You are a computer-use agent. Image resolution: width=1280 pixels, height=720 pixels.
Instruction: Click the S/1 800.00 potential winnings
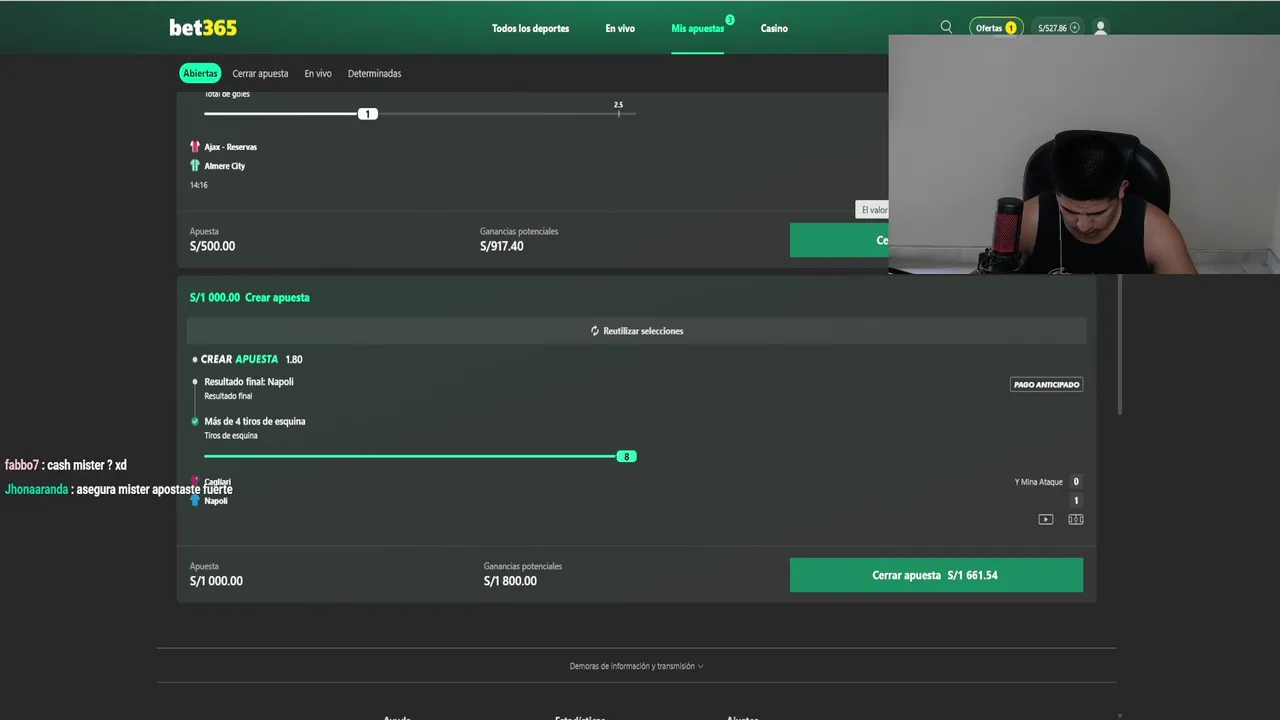(x=510, y=581)
